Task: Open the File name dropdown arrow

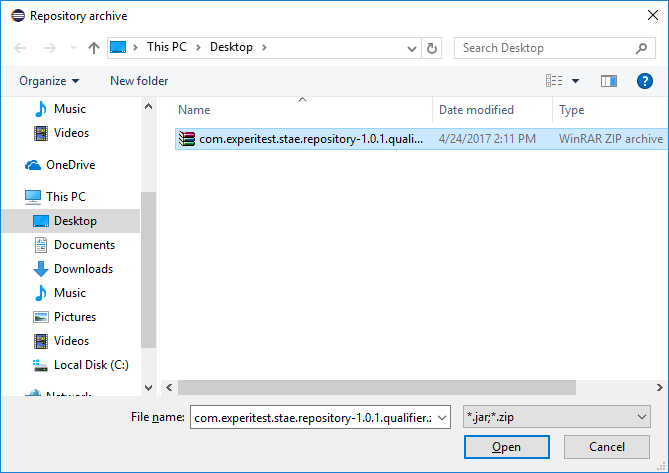Action: [x=442, y=418]
